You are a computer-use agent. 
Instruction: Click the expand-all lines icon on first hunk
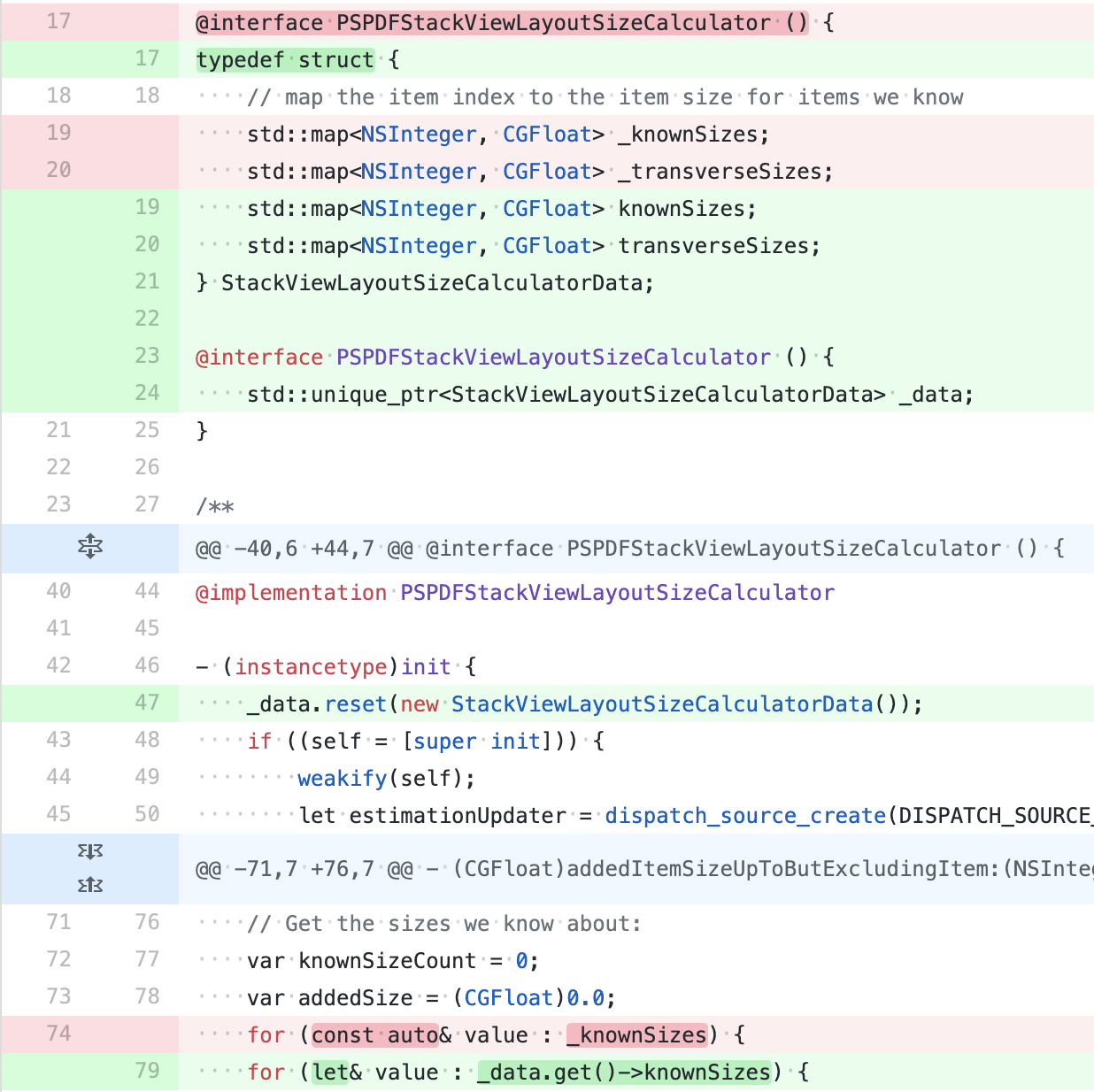click(89, 547)
